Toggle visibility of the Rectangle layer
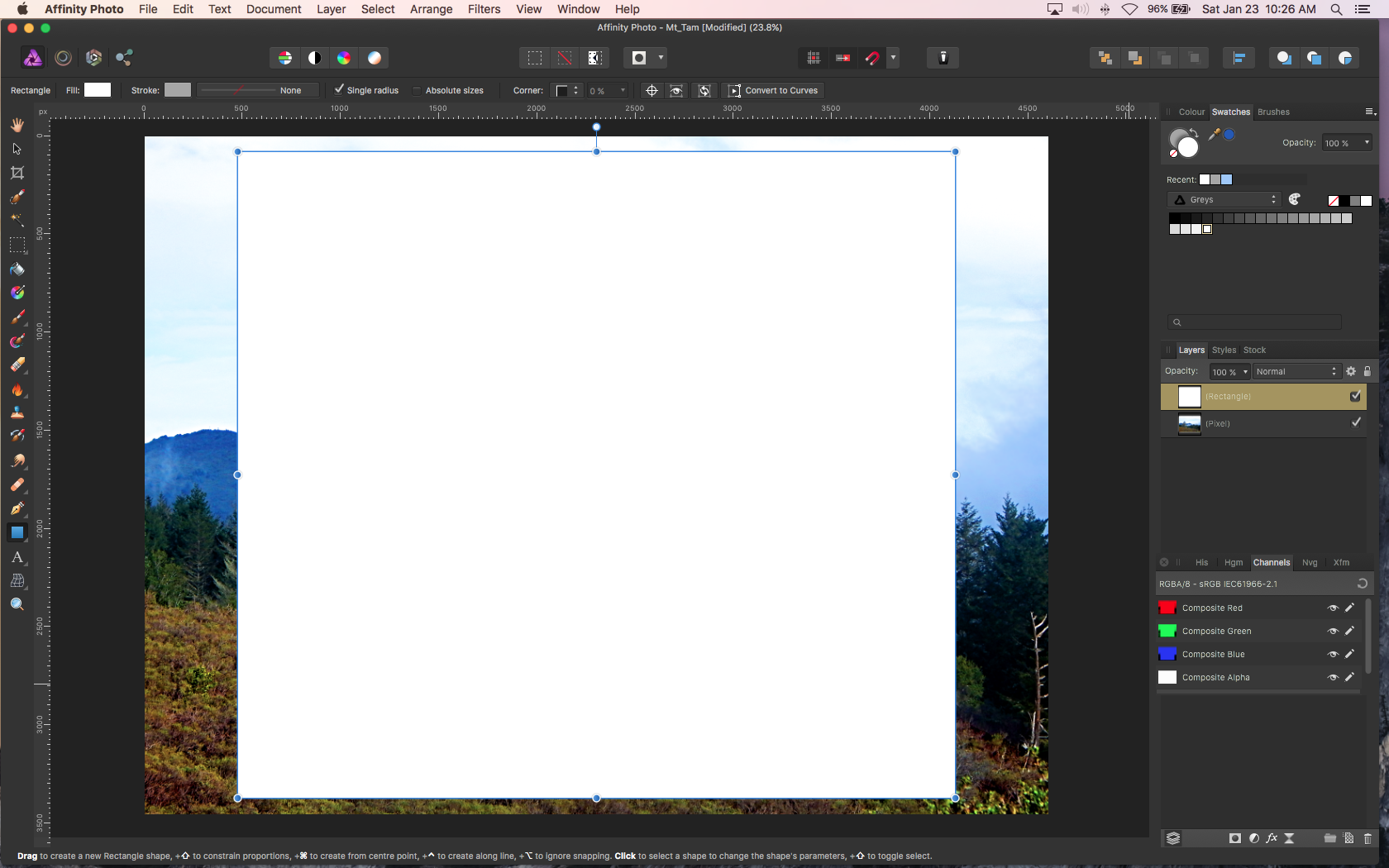 point(1355,396)
